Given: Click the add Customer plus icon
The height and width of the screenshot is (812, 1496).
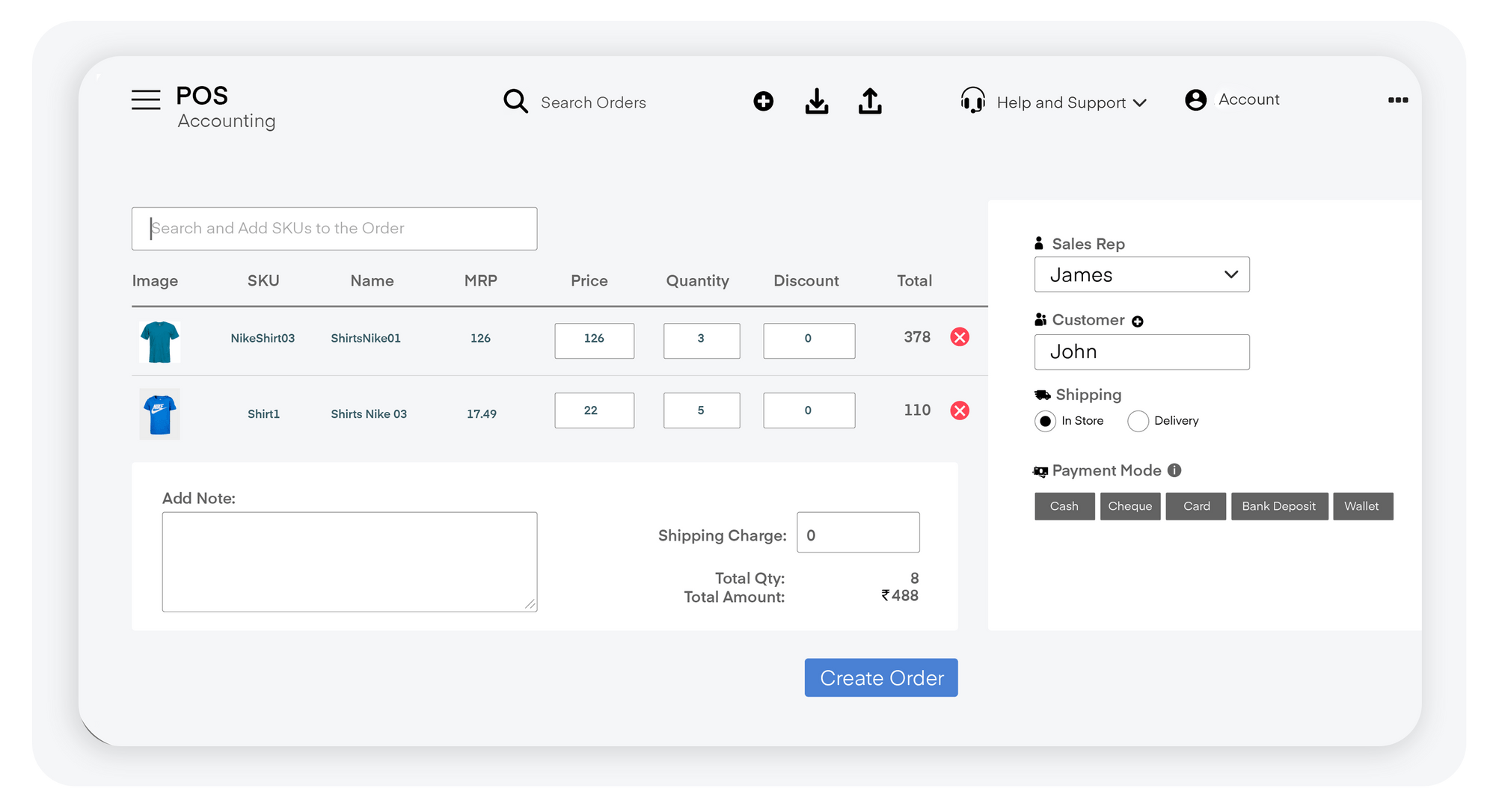Looking at the screenshot, I should coord(1138,321).
